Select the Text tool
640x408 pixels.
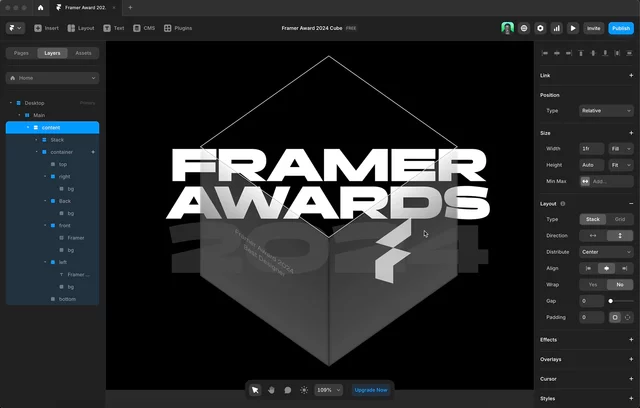[x=114, y=28]
